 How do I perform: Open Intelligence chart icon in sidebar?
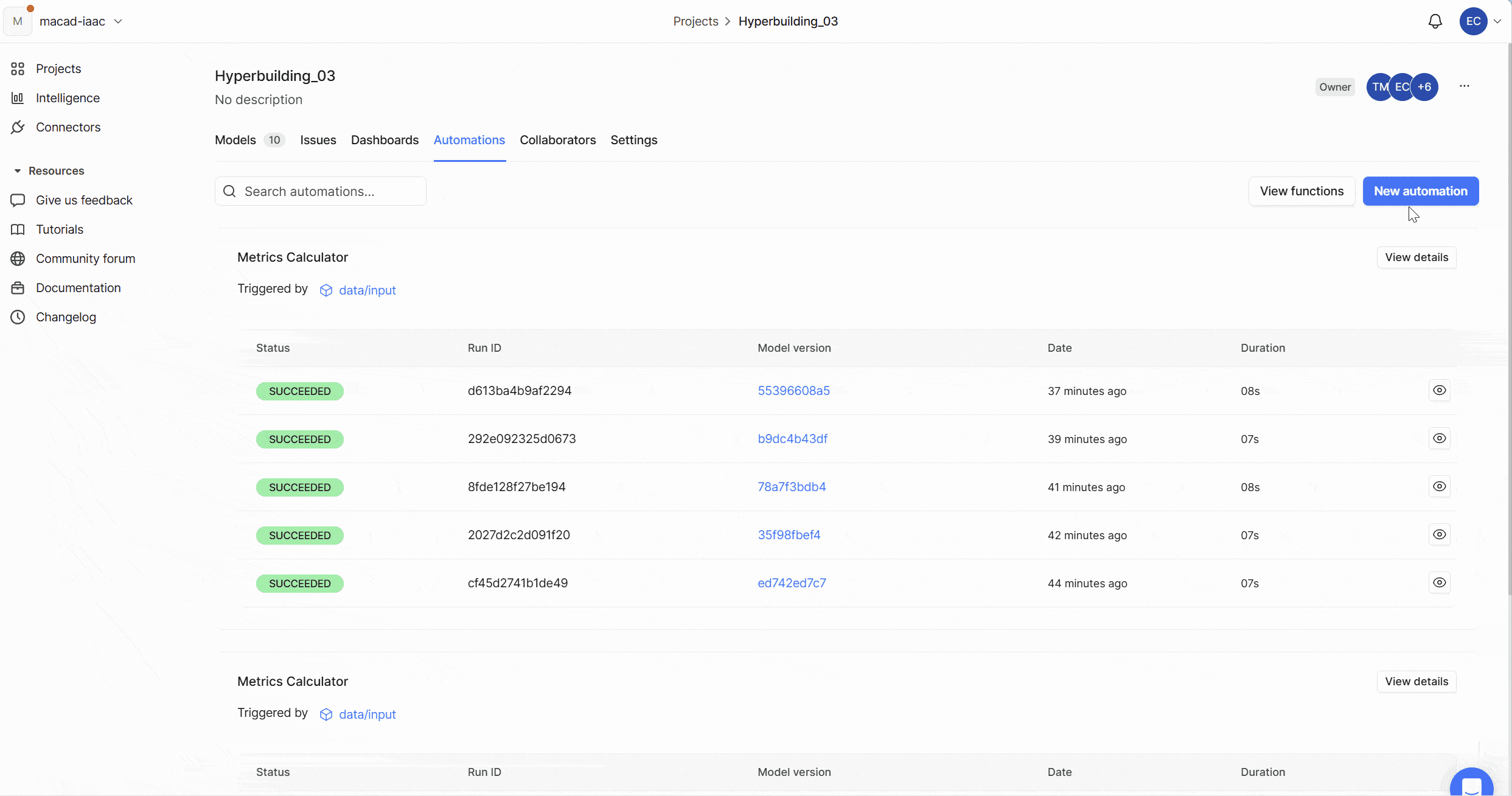coord(18,98)
